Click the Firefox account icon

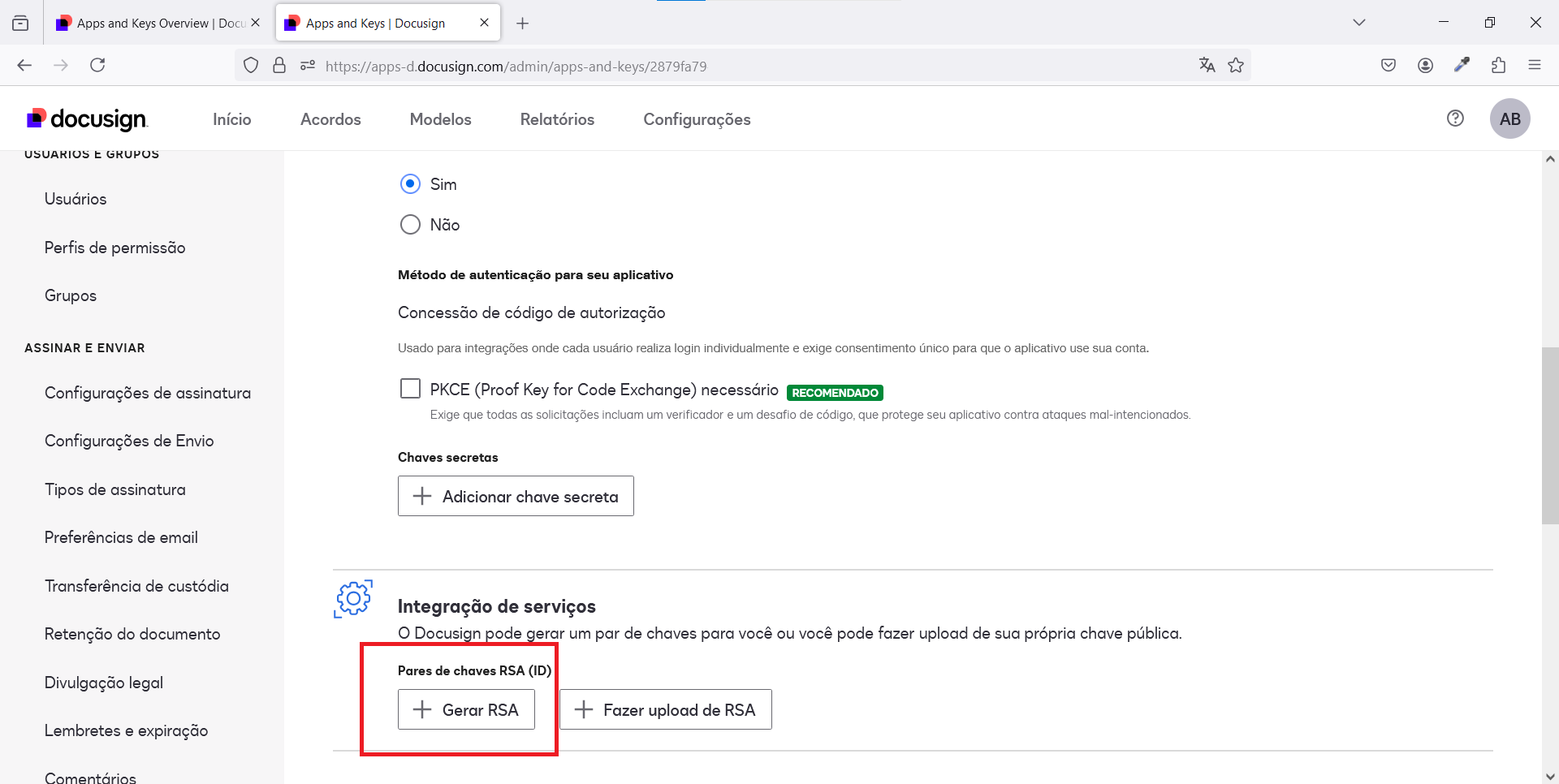[x=1425, y=66]
